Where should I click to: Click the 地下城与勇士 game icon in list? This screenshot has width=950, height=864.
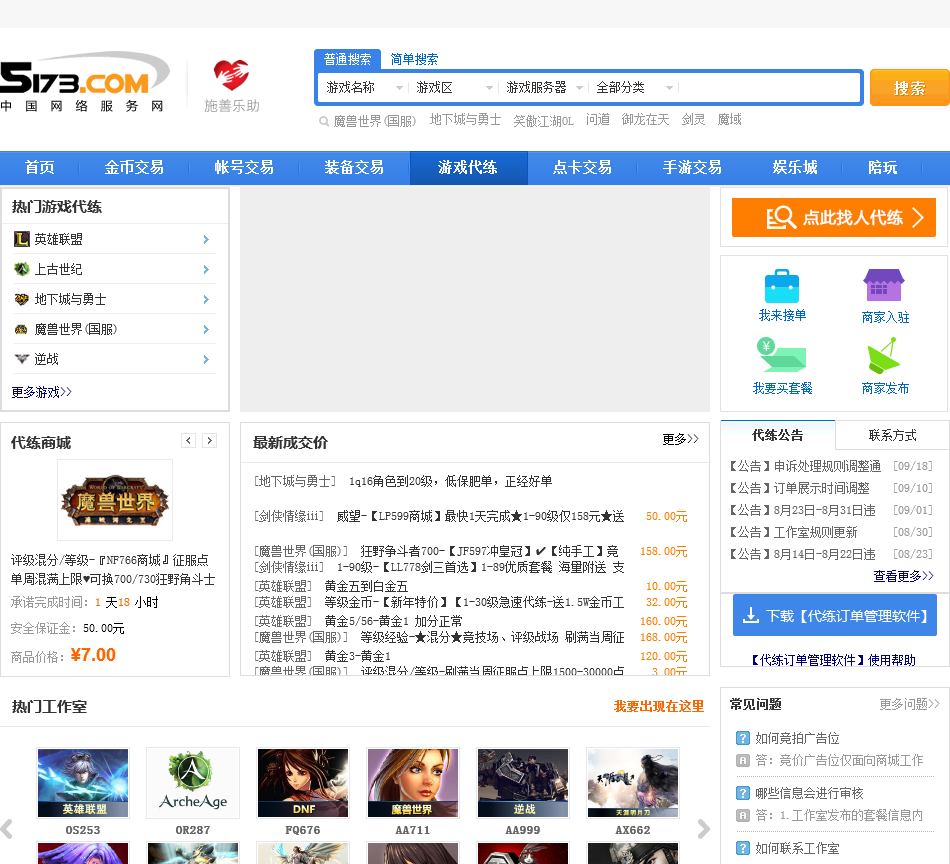(22, 299)
